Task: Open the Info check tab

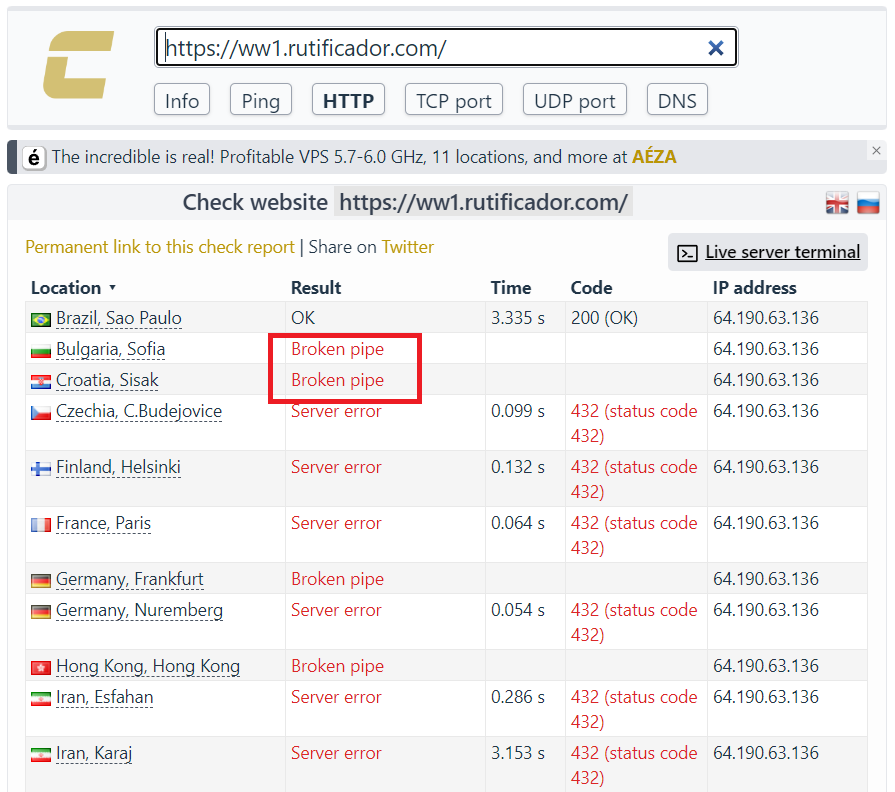Action: point(182,100)
